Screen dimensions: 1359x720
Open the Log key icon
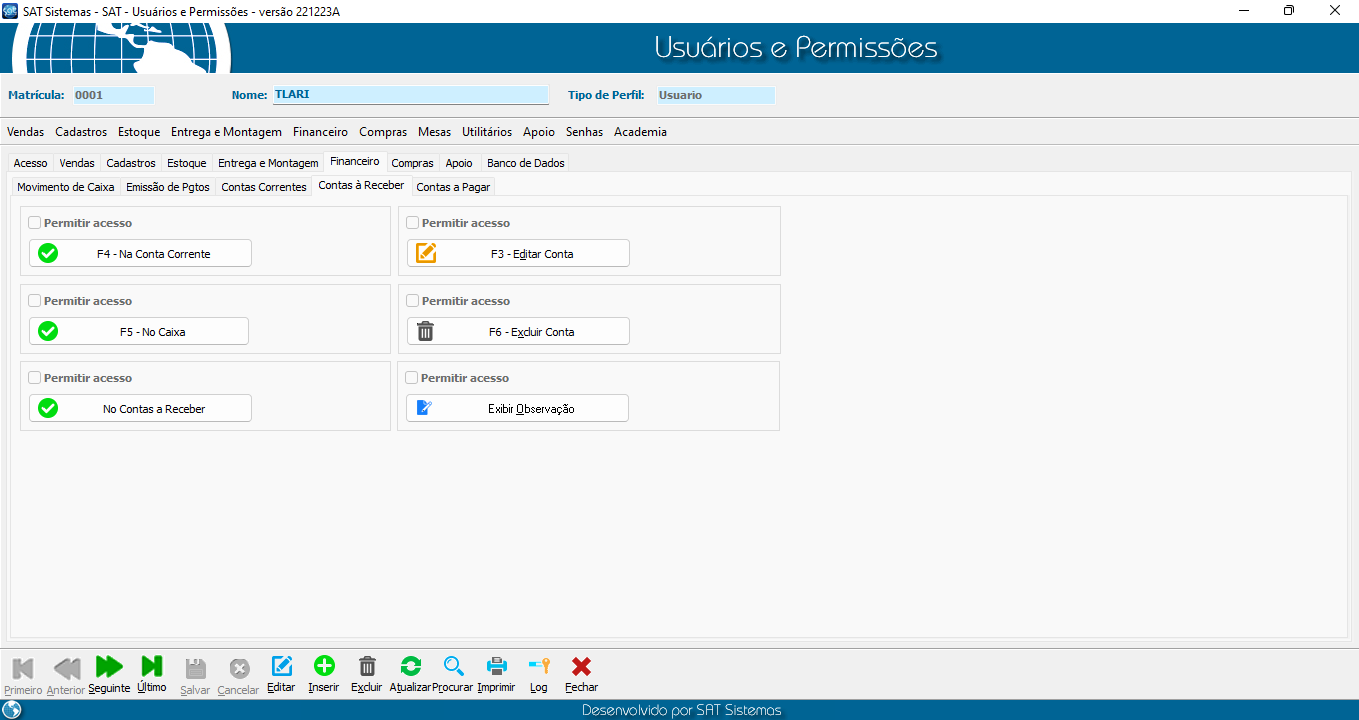coord(539,667)
